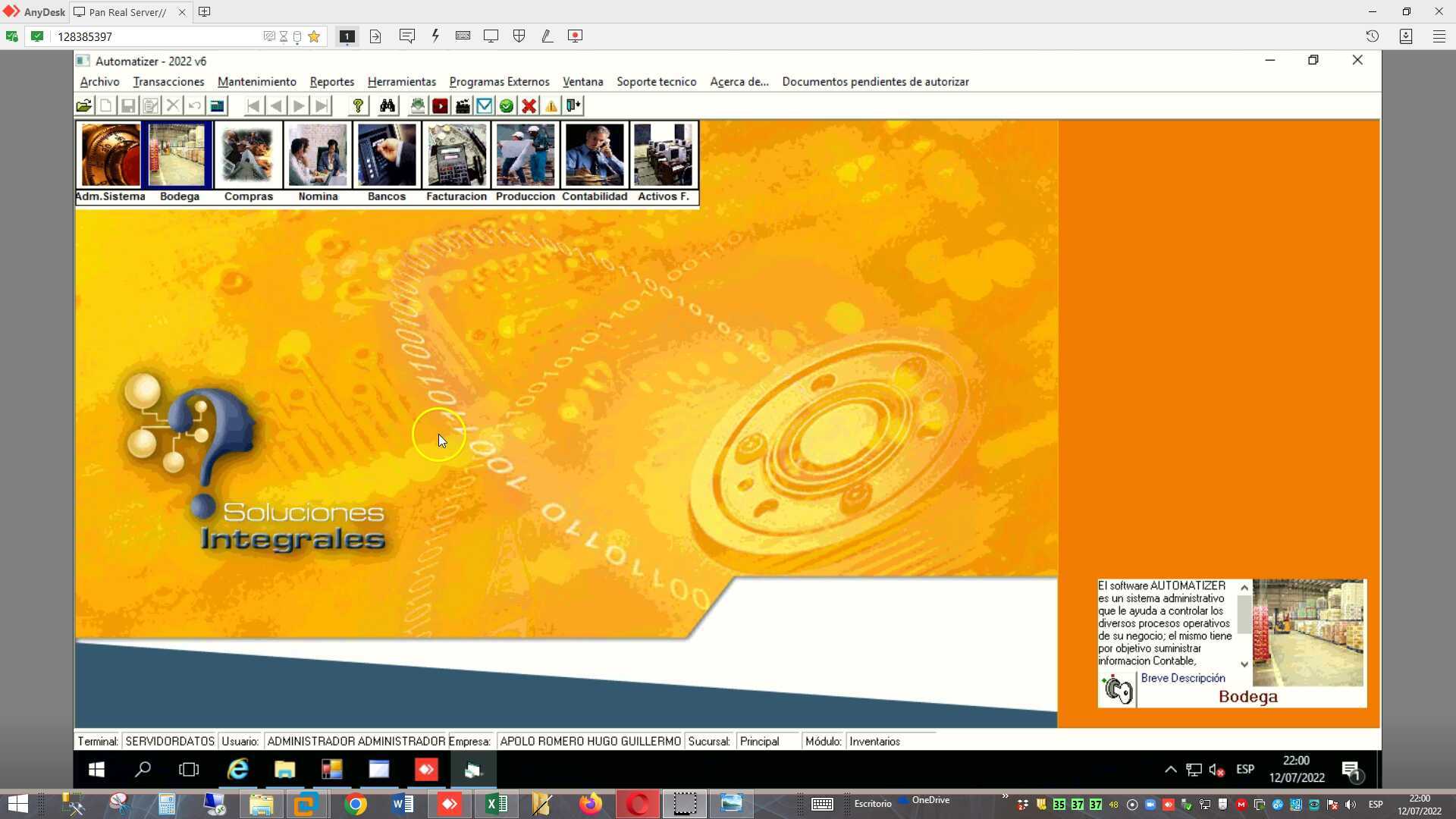Click the green checkmark toolbar icon

(x=507, y=106)
